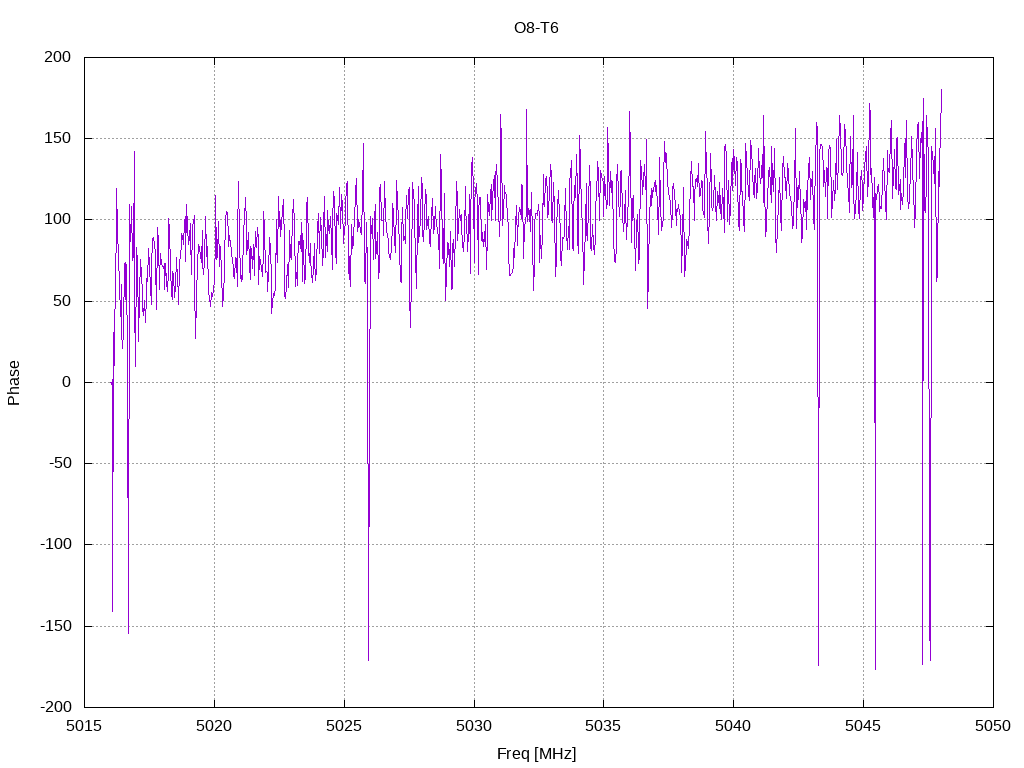Screen dimensions: 1024x768
Task: Click y-axis tick label 150
Action: pos(57,138)
